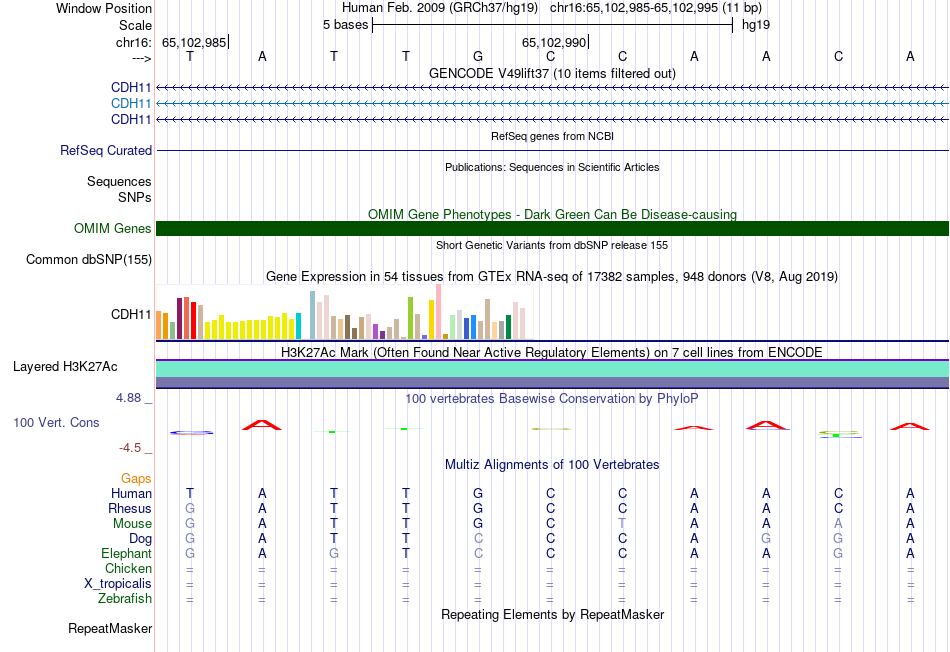This screenshot has height=652, width=950.
Task: Click the OMIM Genes side label
Action: tap(113, 228)
